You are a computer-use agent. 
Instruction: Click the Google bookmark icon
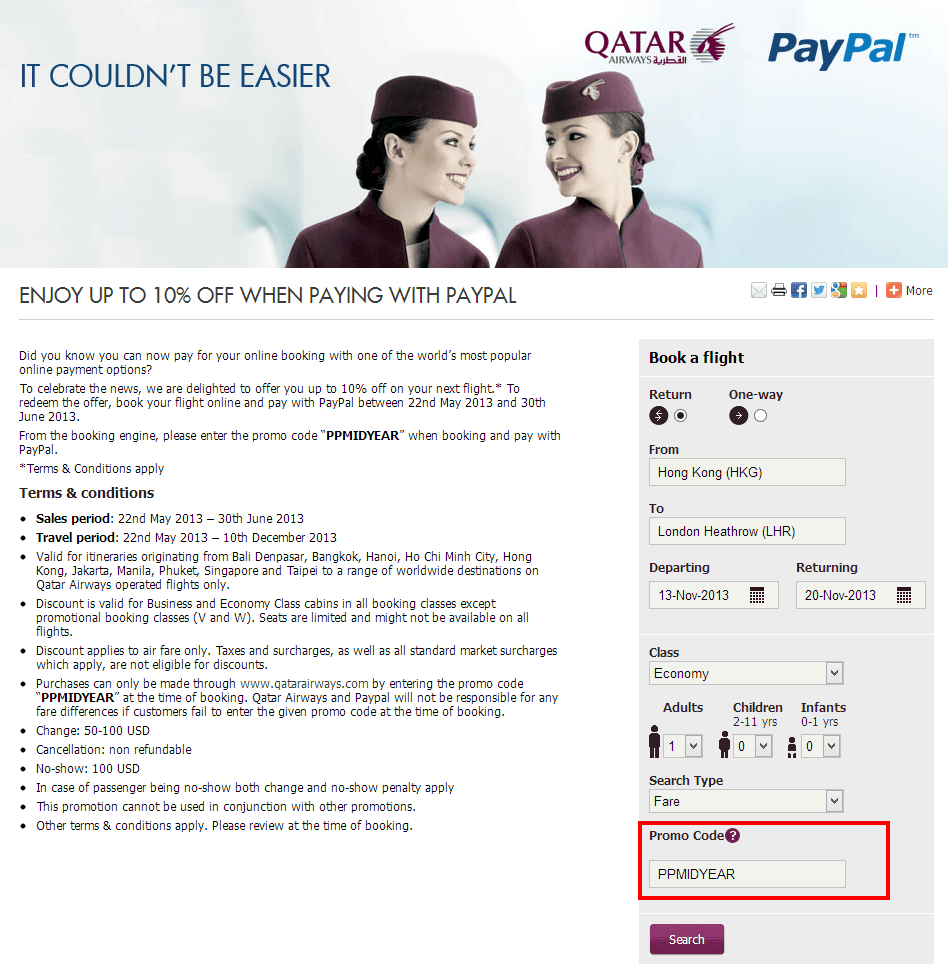(839, 290)
